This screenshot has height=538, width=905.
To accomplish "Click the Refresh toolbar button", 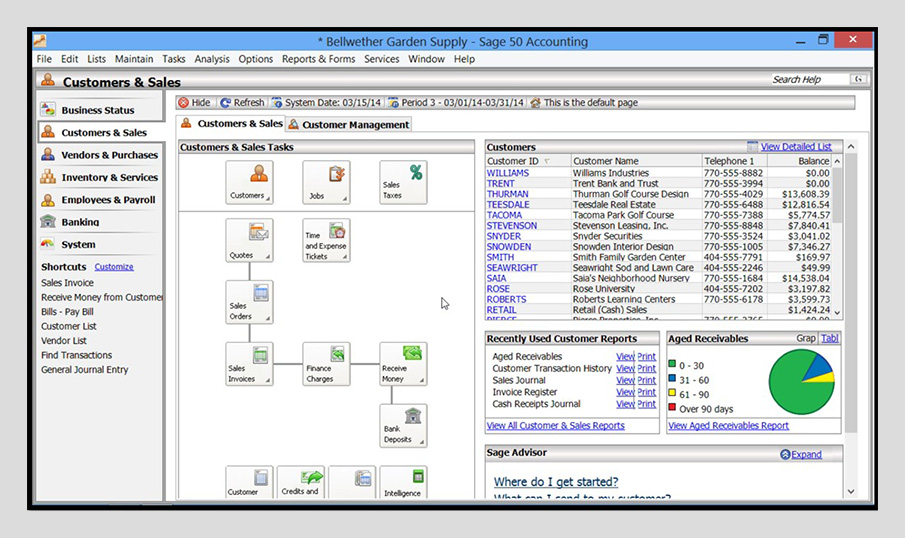I will tap(242, 103).
